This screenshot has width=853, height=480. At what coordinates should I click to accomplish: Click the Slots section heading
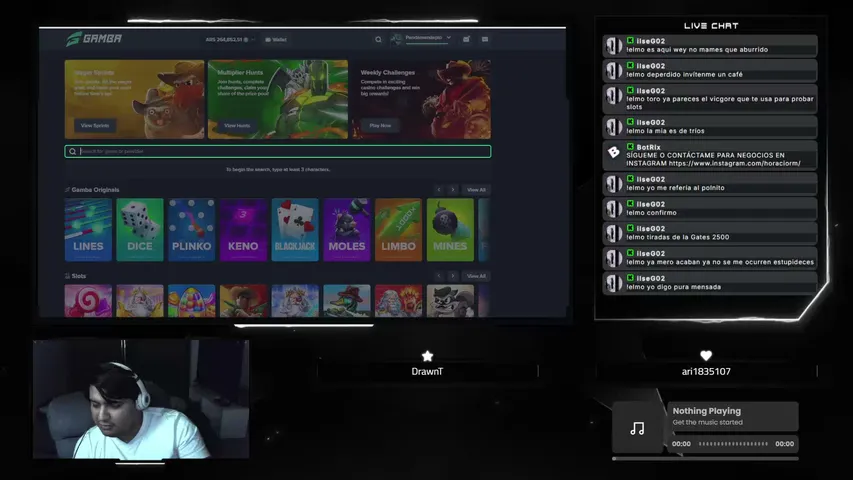79,276
